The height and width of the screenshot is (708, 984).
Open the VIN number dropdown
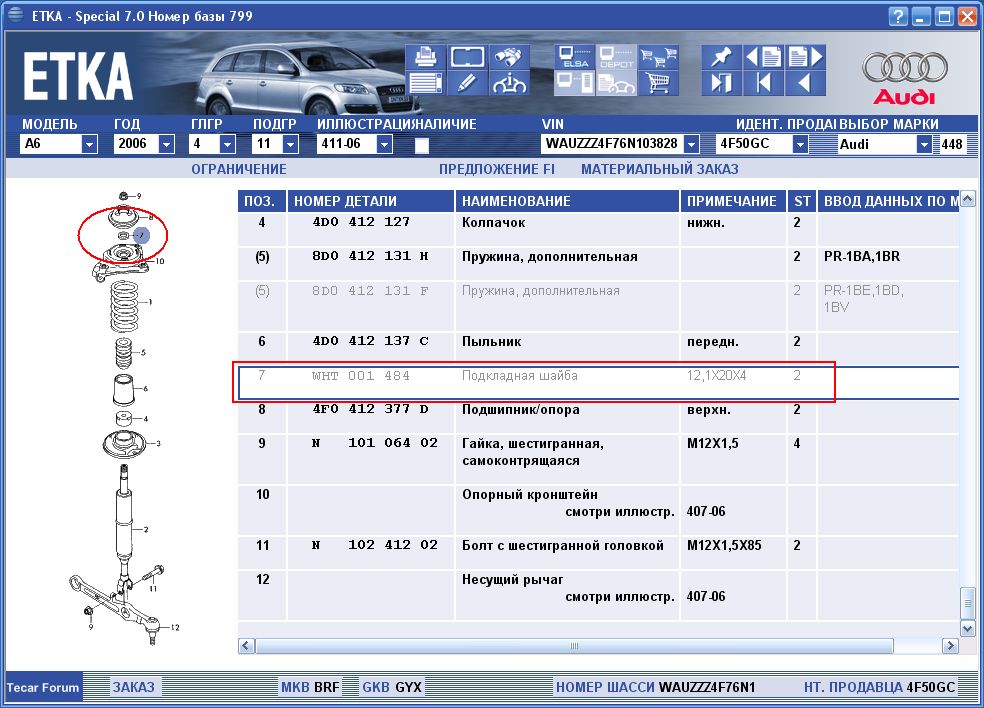point(691,145)
